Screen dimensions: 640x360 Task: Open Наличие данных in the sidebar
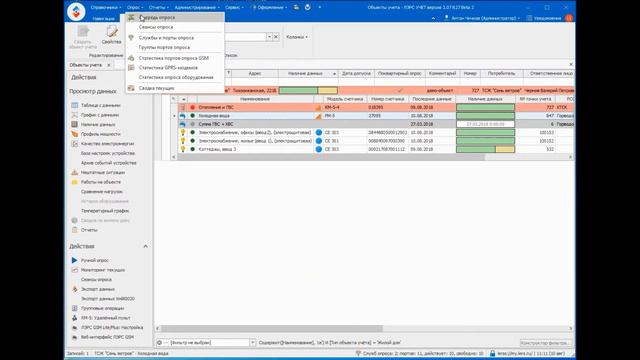pos(98,124)
